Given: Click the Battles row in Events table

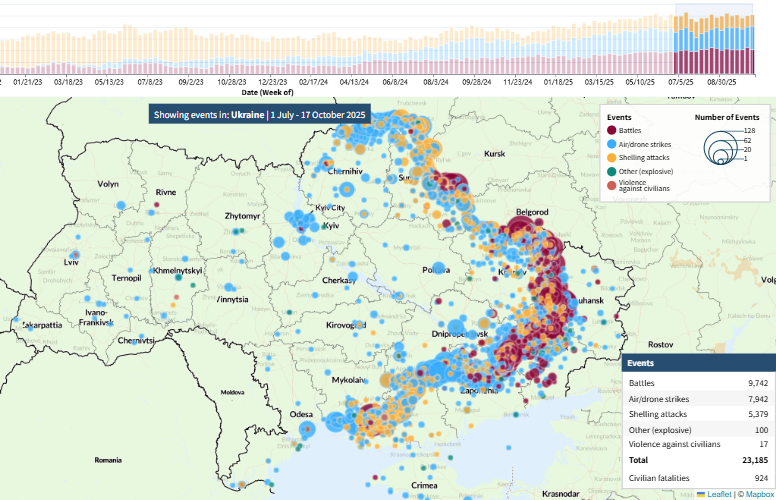Looking at the screenshot, I should (x=698, y=383).
